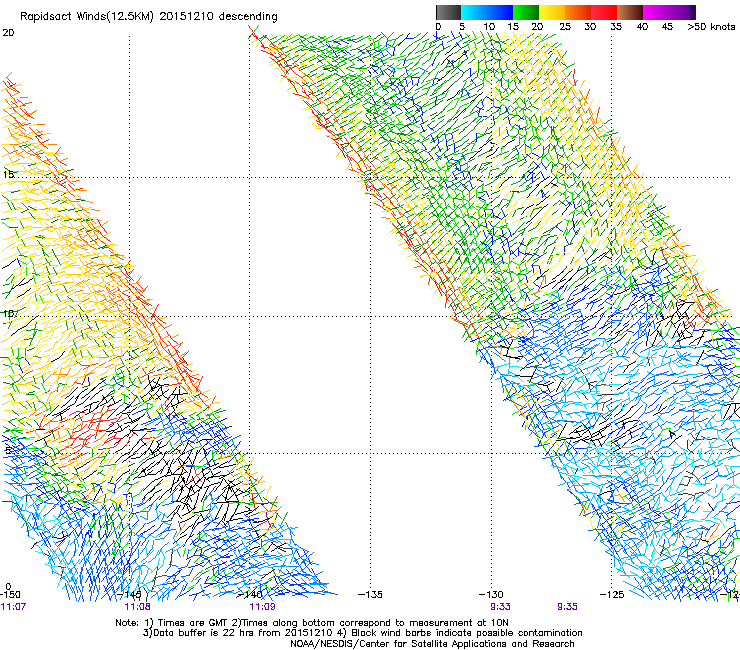This screenshot has height=650, width=740.
Task: Click the 'Note: 1) Times are GMT' line
Action: [312, 623]
